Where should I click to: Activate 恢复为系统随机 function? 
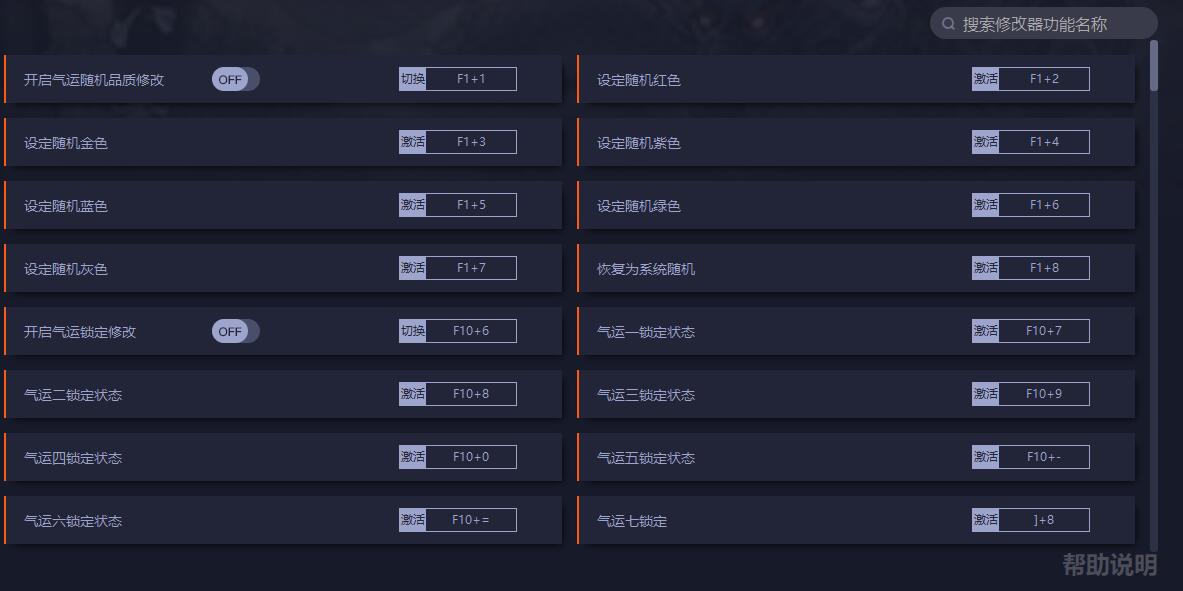tap(986, 268)
